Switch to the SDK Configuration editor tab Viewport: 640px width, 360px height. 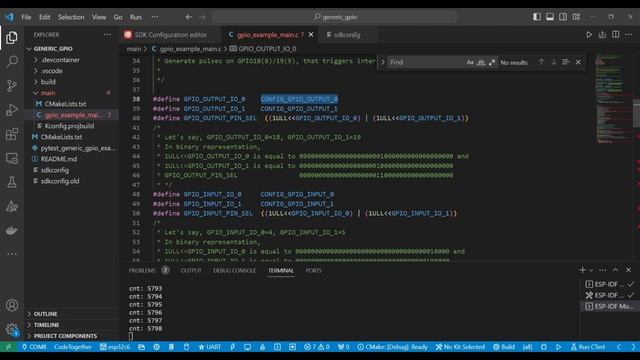click(170, 35)
